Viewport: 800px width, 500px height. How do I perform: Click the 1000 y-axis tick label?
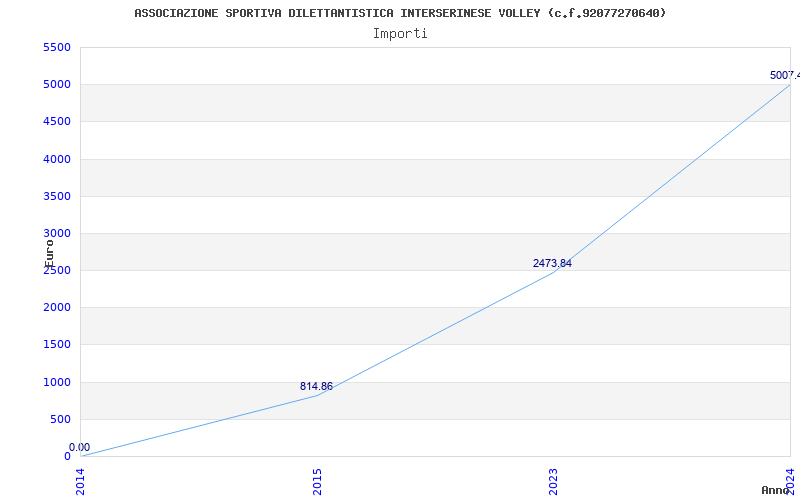[57, 382]
